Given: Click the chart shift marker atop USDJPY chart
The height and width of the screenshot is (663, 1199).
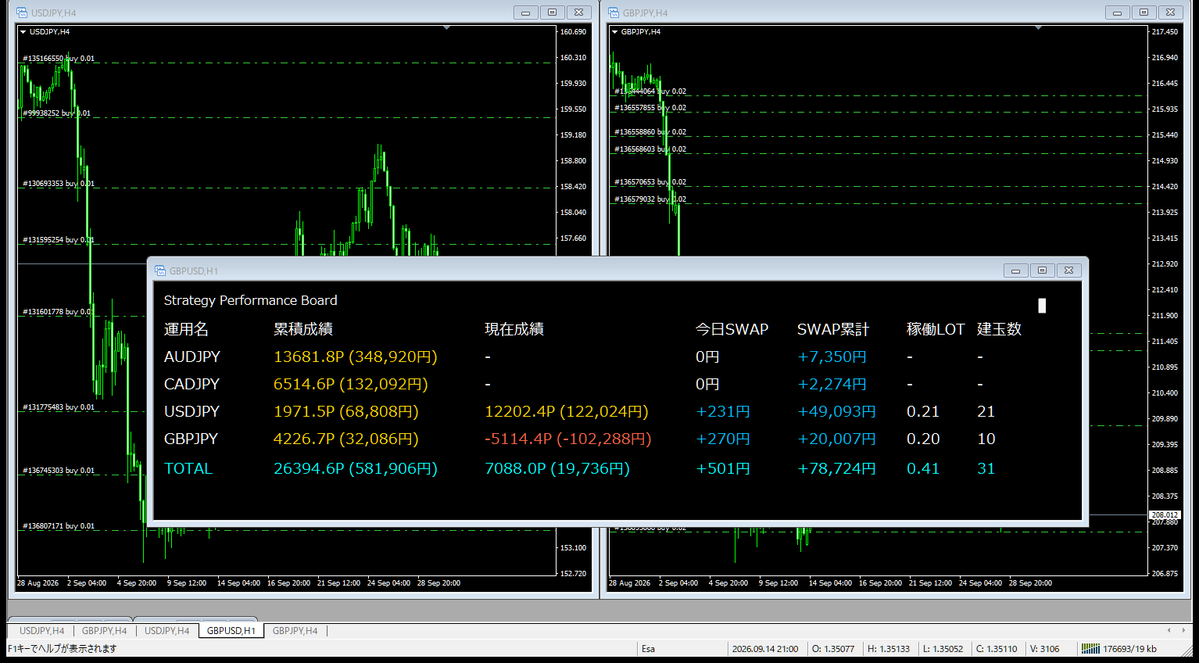Looking at the screenshot, I should 447,27.
